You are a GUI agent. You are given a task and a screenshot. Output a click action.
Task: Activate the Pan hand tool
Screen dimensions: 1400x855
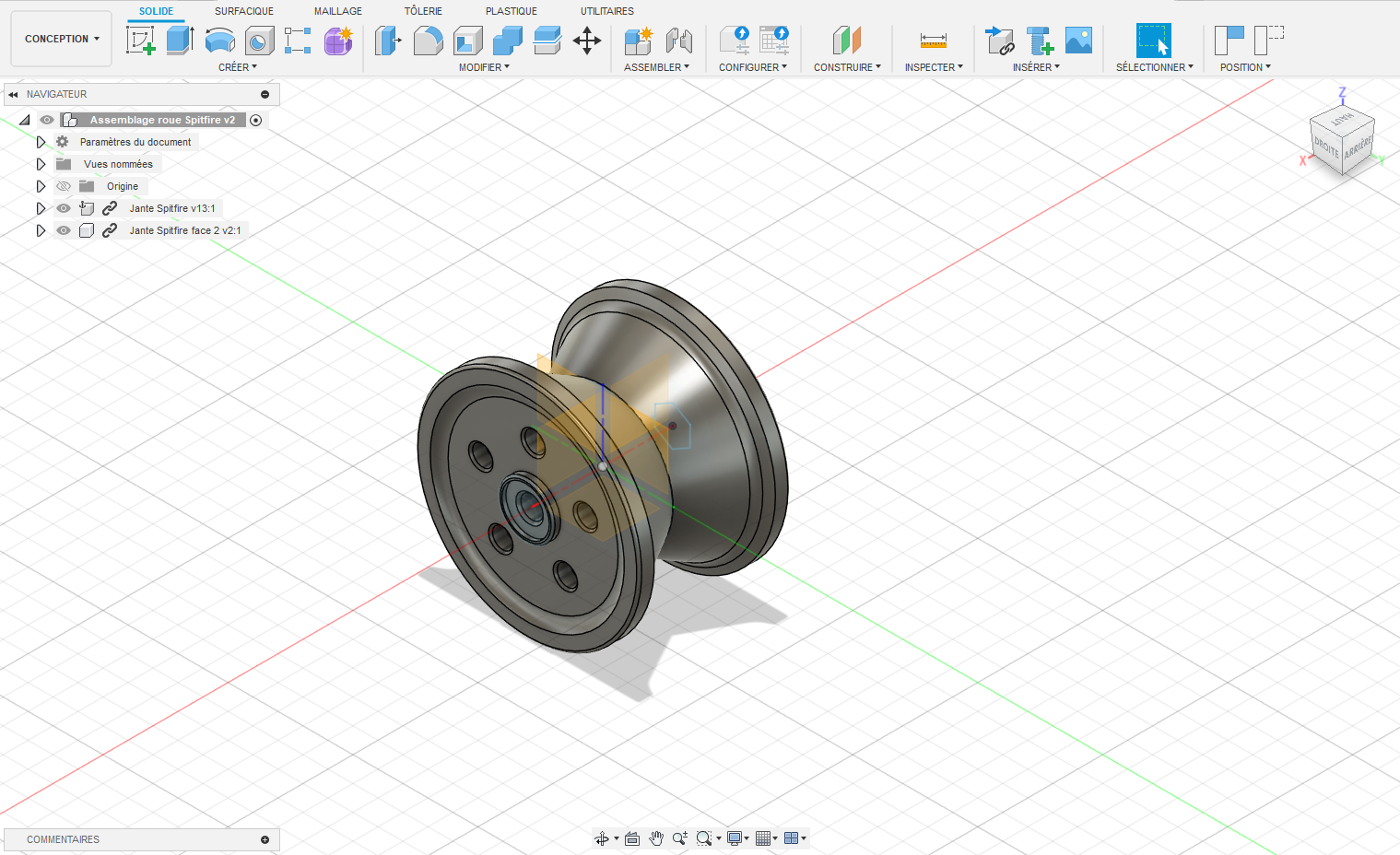[656, 838]
